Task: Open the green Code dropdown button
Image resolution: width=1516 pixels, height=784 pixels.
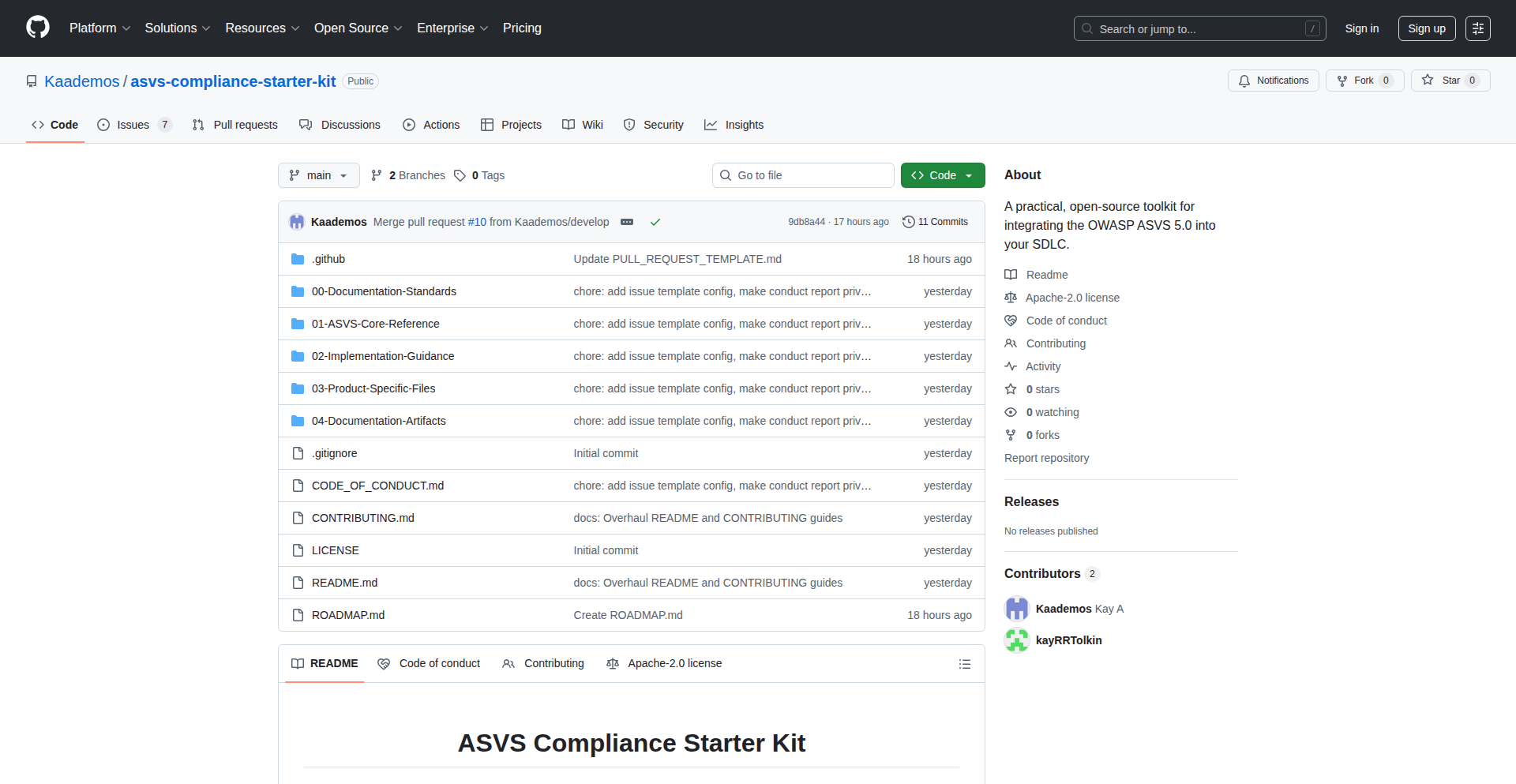Action: click(x=943, y=175)
